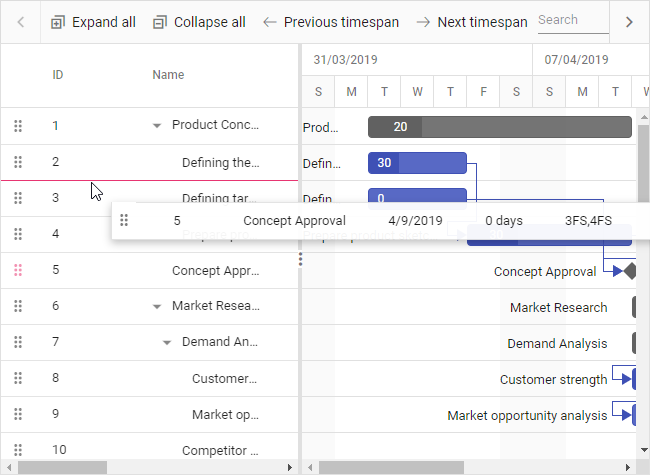Click the ID column header

click(x=58, y=75)
